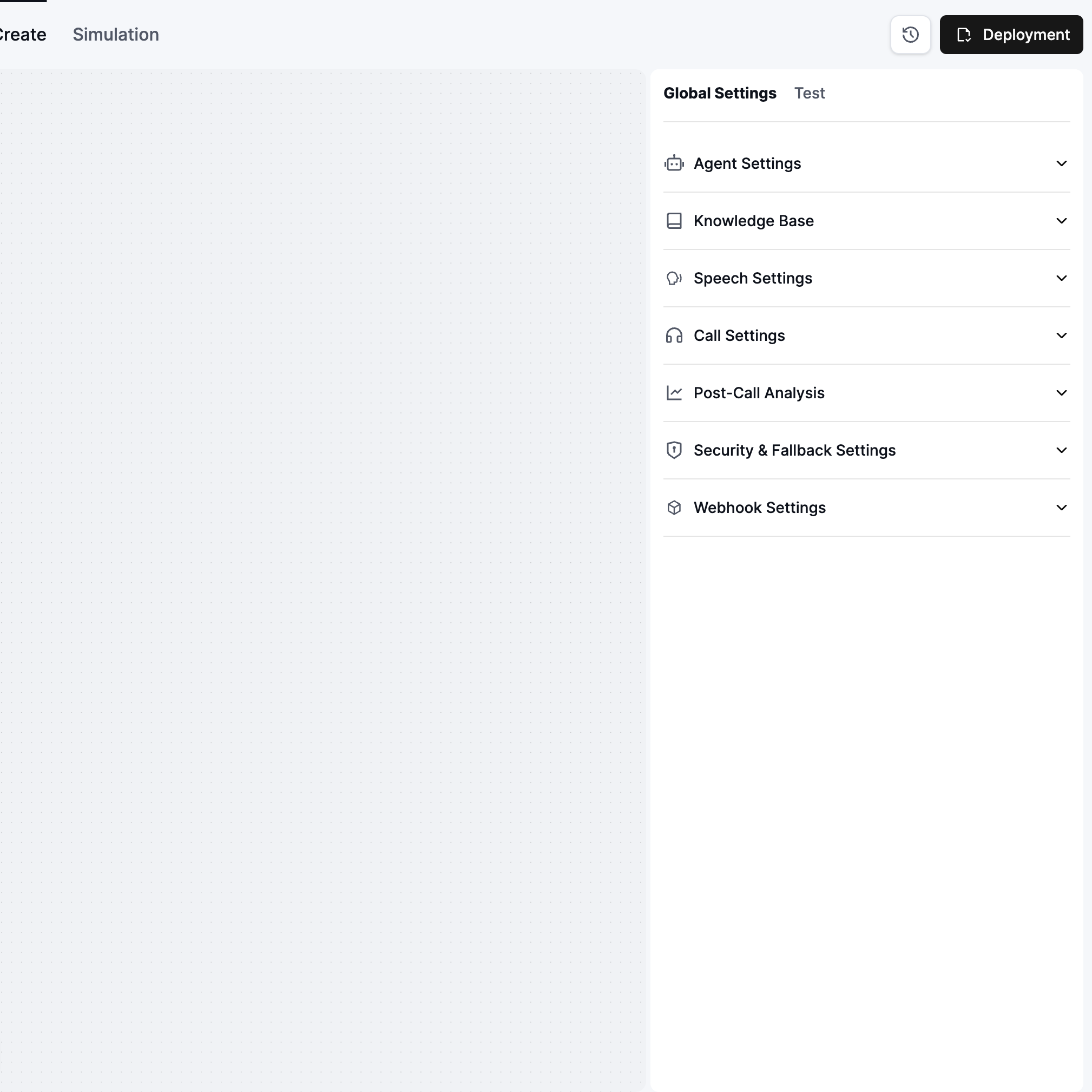The image size is (1092, 1092).
Task: Expand the Webhook Settings chevron
Action: pyautogui.click(x=1061, y=508)
